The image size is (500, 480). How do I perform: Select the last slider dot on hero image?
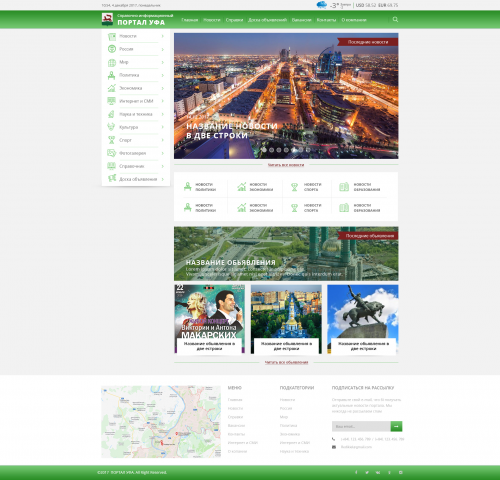(x=308, y=150)
